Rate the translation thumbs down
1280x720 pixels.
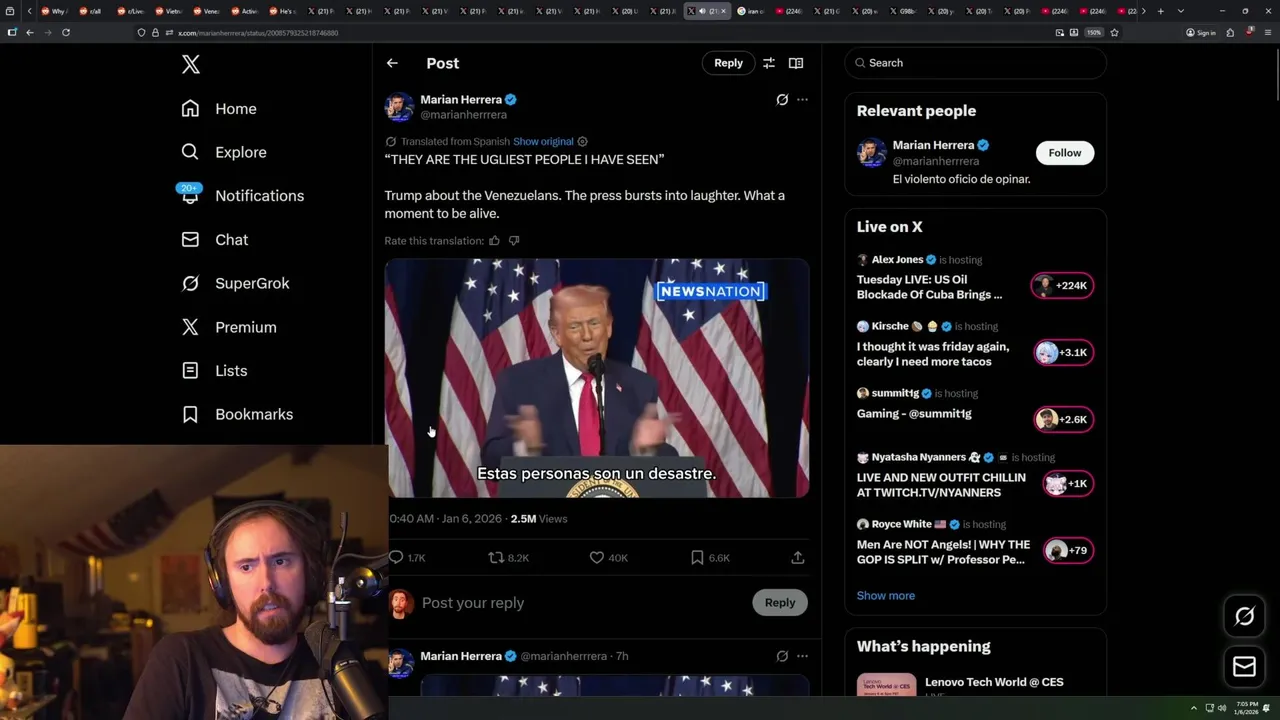514,241
